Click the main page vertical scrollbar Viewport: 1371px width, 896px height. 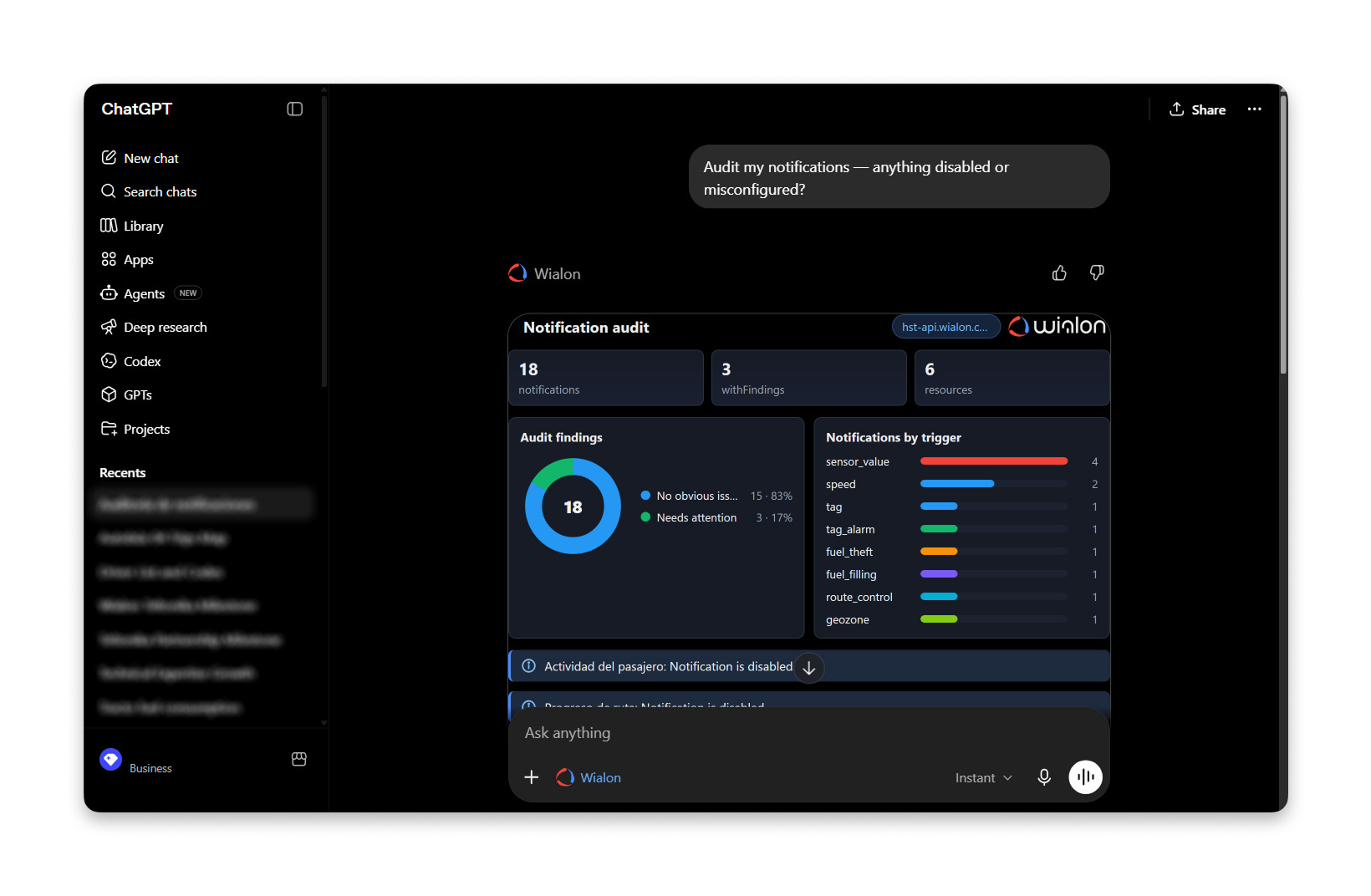pos(1283,234)
